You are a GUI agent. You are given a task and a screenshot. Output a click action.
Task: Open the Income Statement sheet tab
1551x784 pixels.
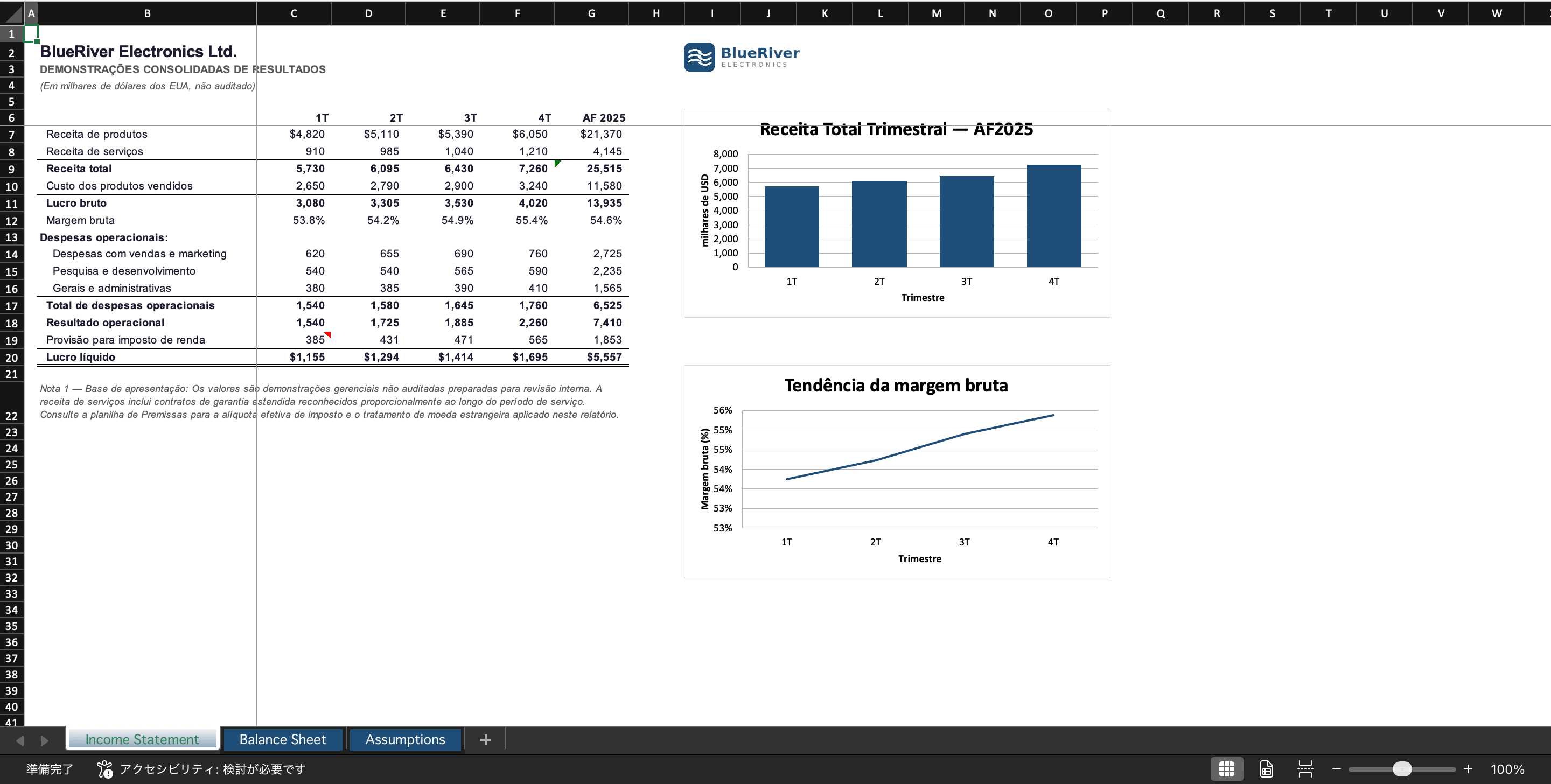142,739
